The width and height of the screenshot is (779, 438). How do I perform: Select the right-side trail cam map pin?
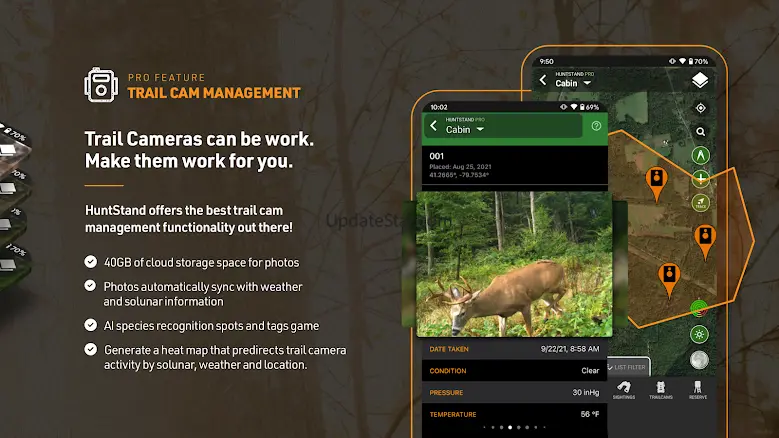click(x=705, y=242)
